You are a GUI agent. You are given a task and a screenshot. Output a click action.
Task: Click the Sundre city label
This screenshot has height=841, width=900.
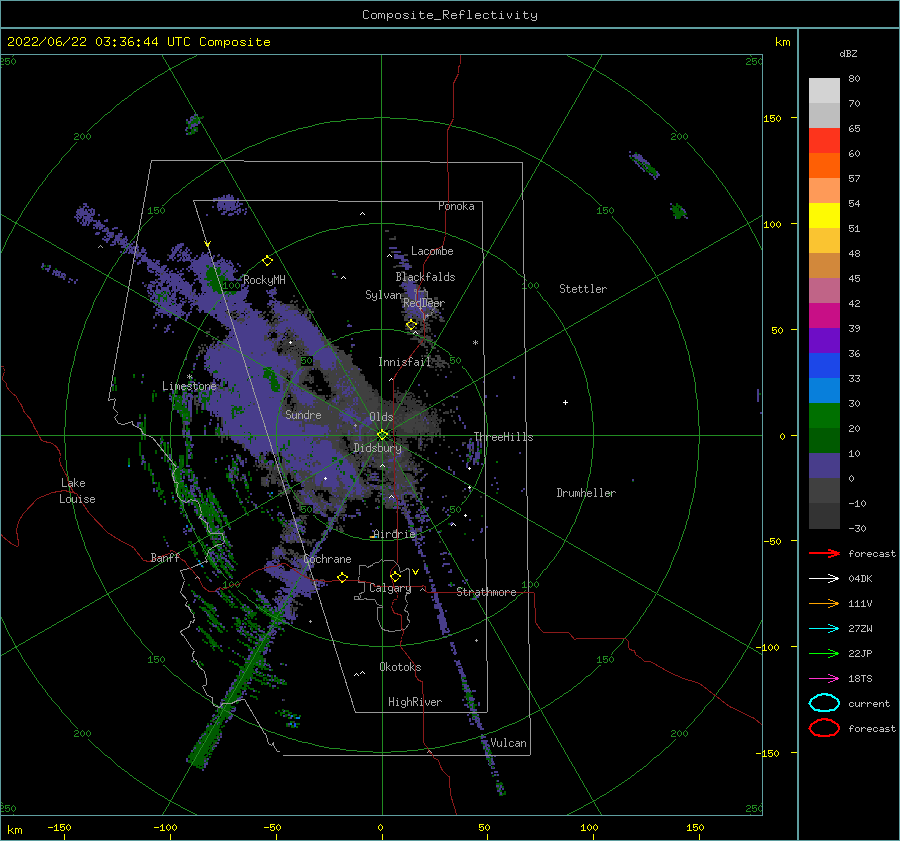pyautogui.click(x=303, y=414)
